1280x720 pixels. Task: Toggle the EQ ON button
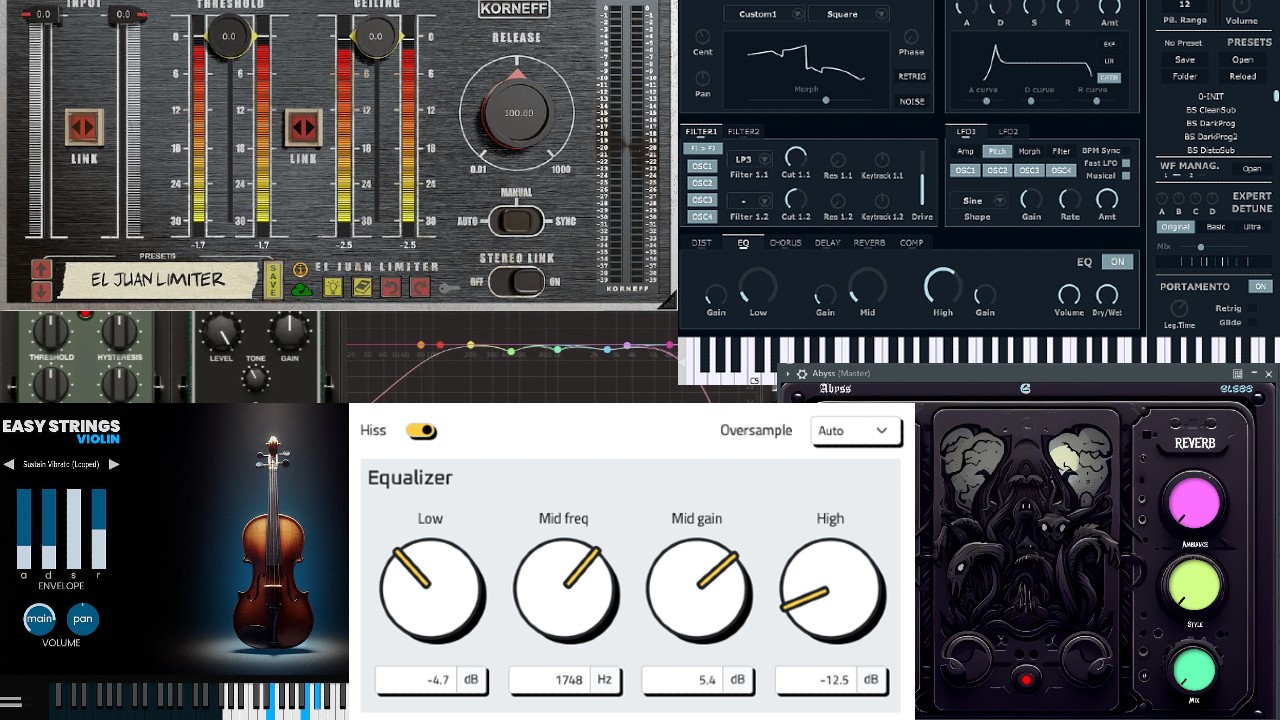tap(1117, 262)
